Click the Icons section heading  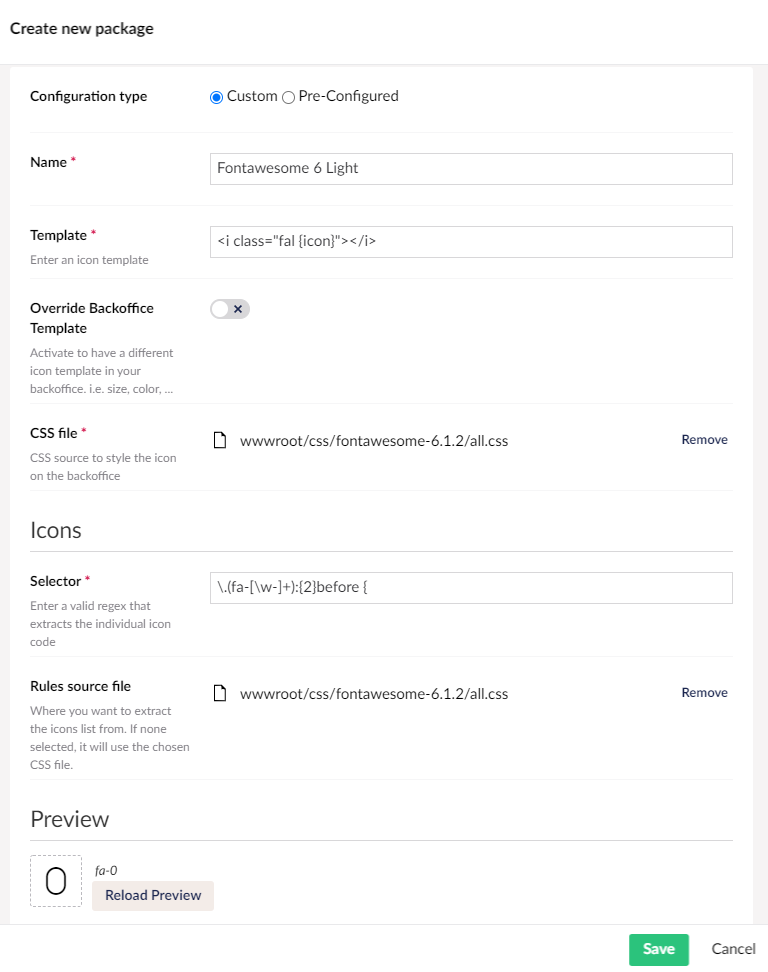pos(56,530)
